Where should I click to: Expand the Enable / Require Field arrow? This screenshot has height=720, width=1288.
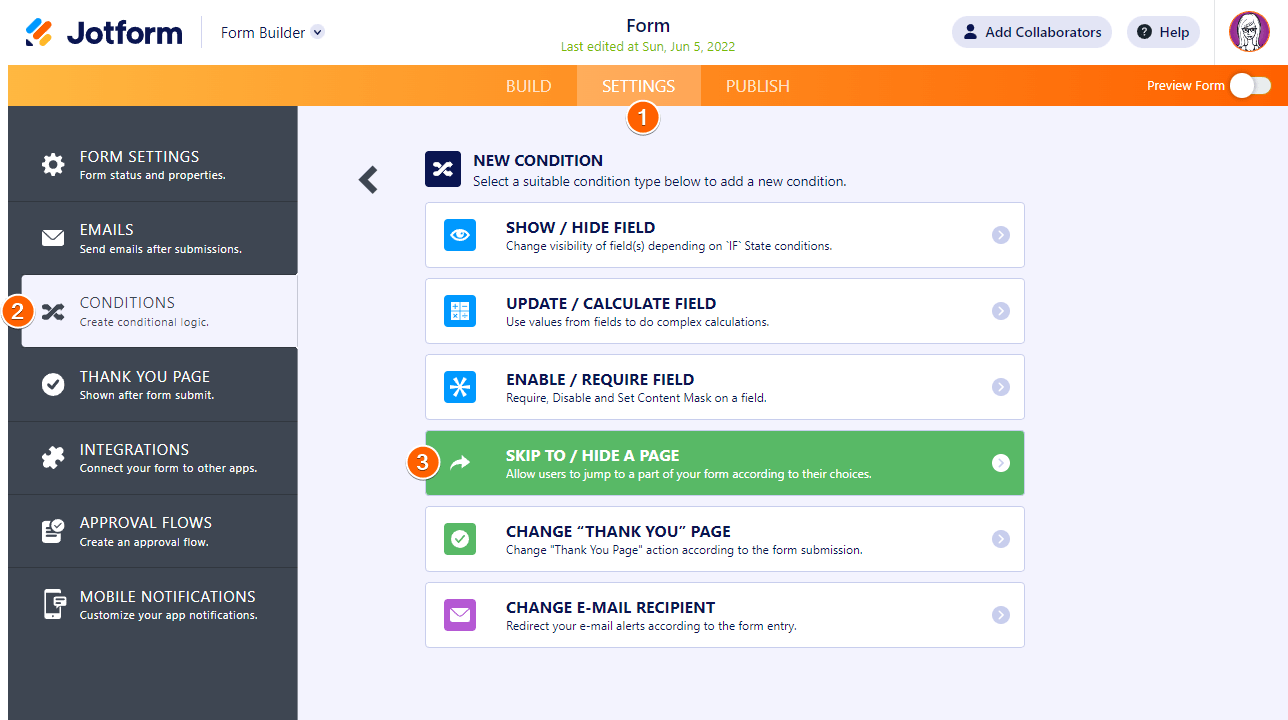(x=1001, y=387)
